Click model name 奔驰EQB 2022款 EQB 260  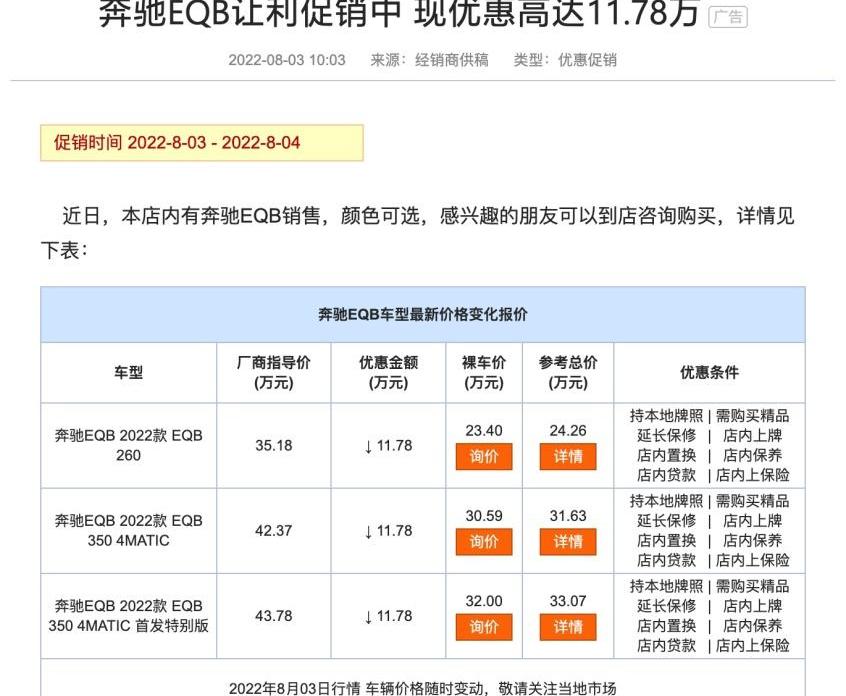click(128, 445)
